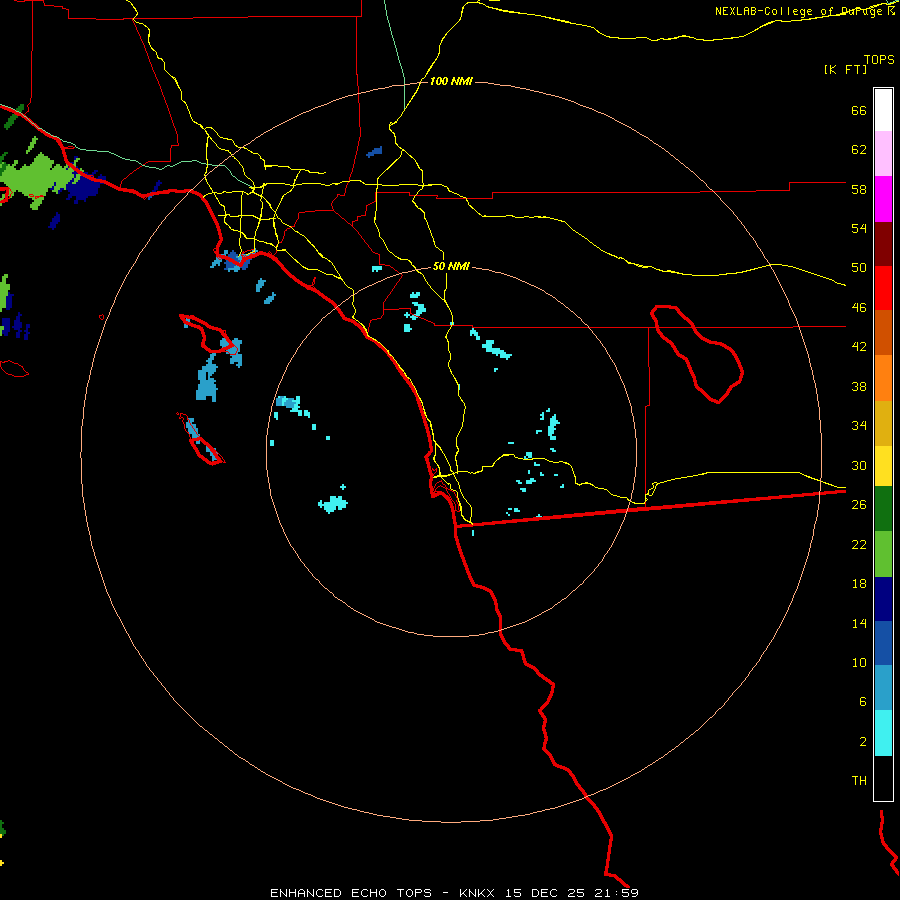900x900 pixels.
Task: Click the black TH threshold swatch
Action: [883, 778]
